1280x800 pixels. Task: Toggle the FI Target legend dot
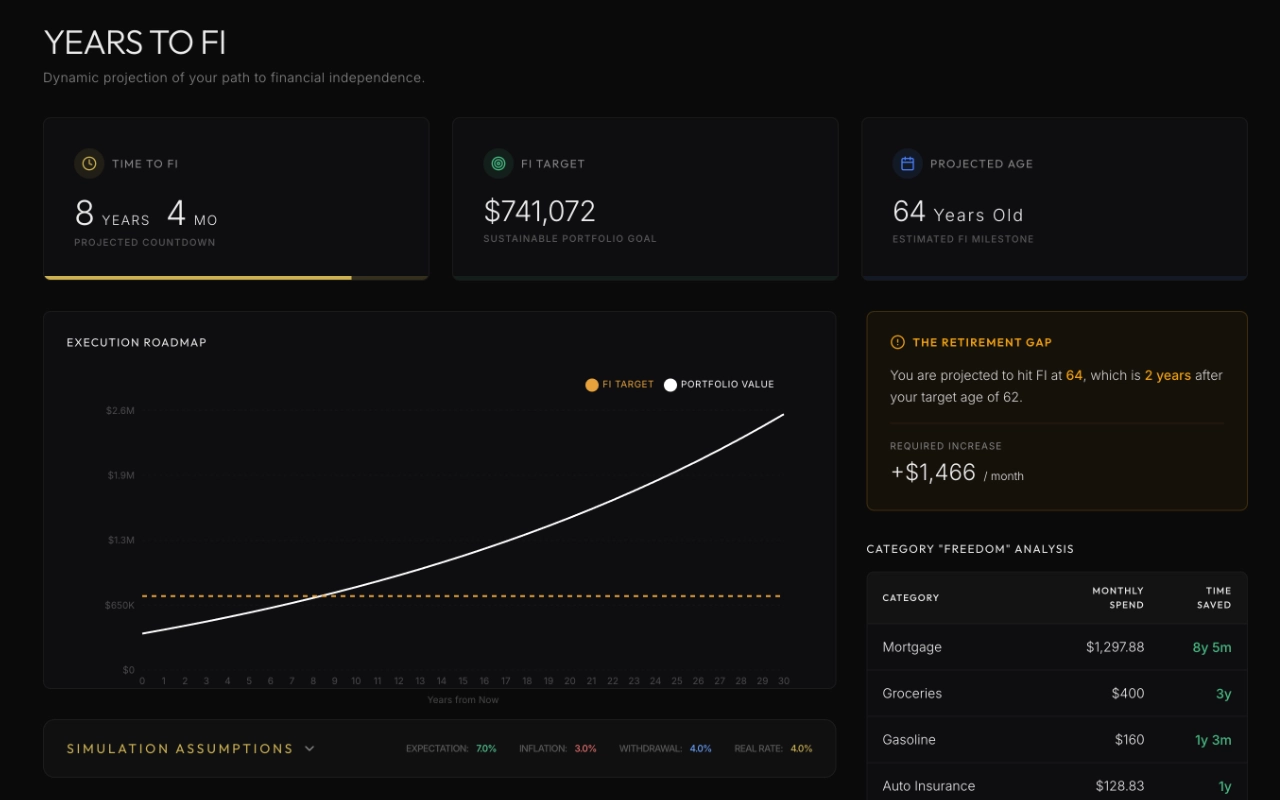[592, 385]
